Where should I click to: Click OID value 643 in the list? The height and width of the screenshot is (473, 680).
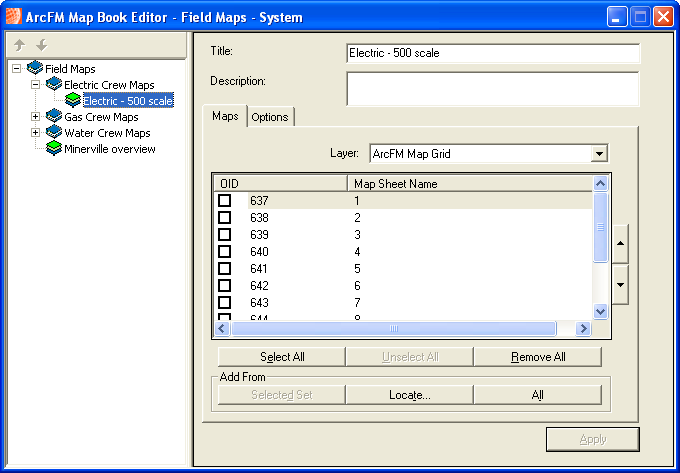click(259, 303)
